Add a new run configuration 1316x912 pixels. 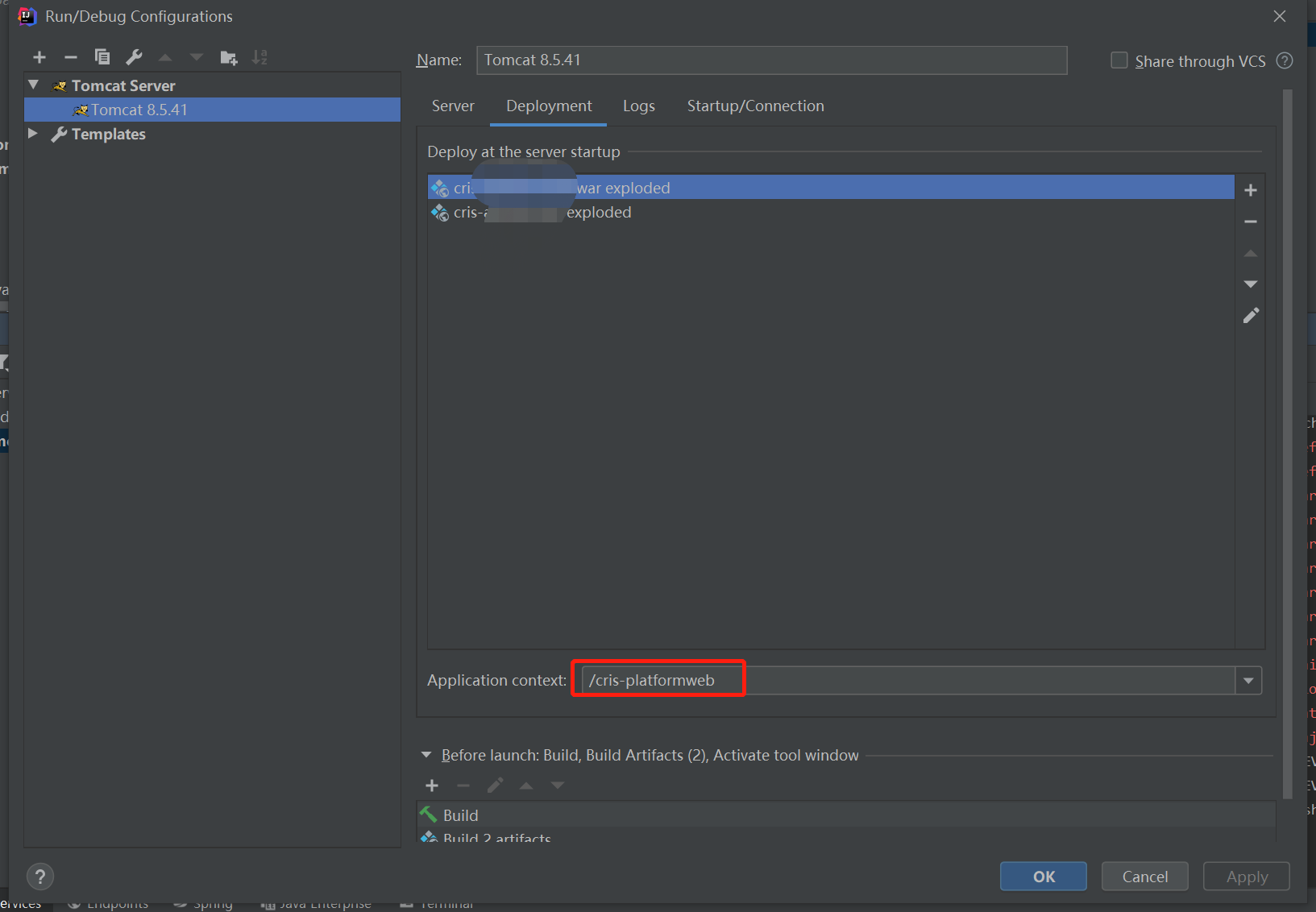39,57
